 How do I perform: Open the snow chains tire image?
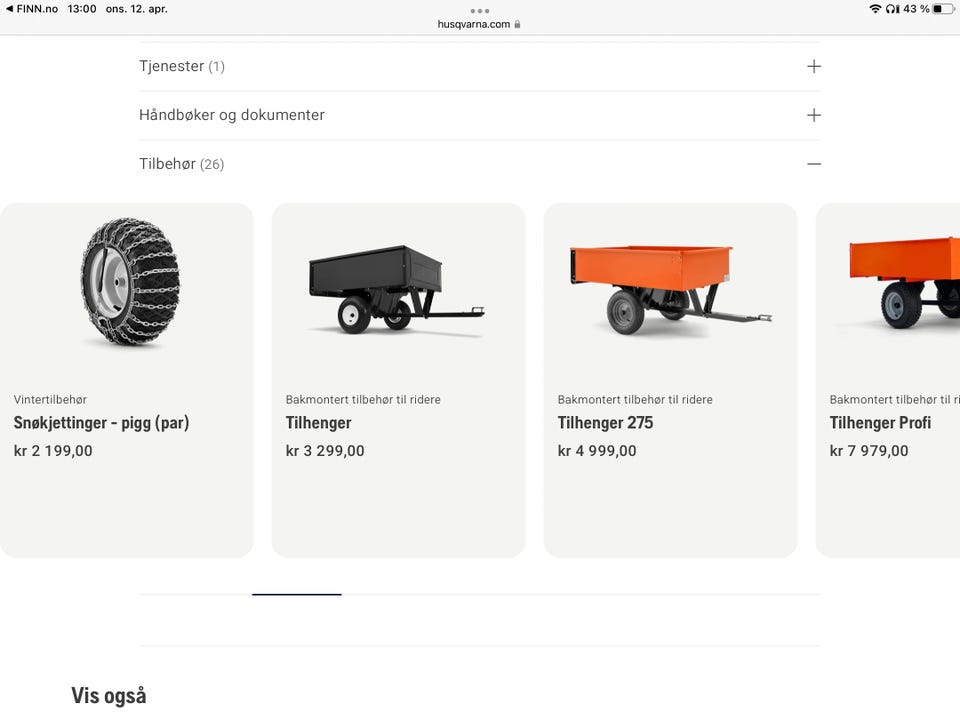coord(130,282)
